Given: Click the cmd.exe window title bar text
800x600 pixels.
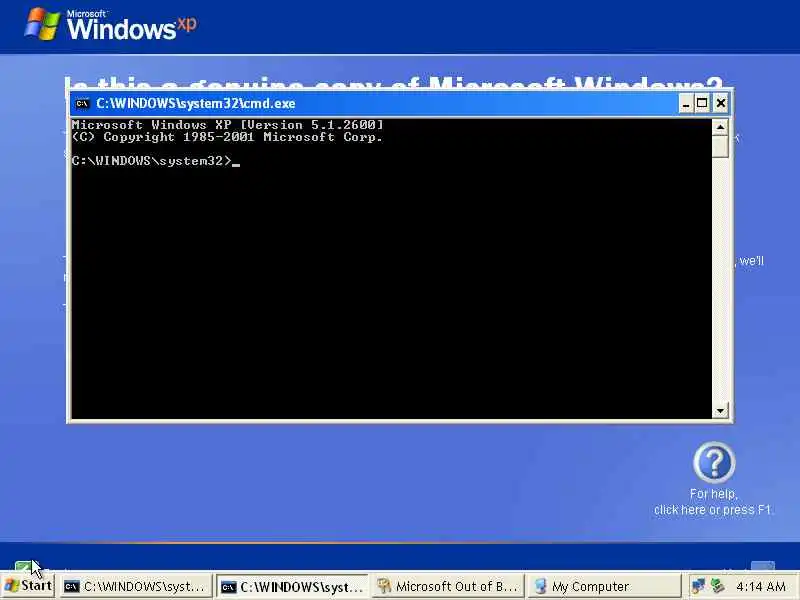Looking at the screenshot, I should [x=195, y=104].
